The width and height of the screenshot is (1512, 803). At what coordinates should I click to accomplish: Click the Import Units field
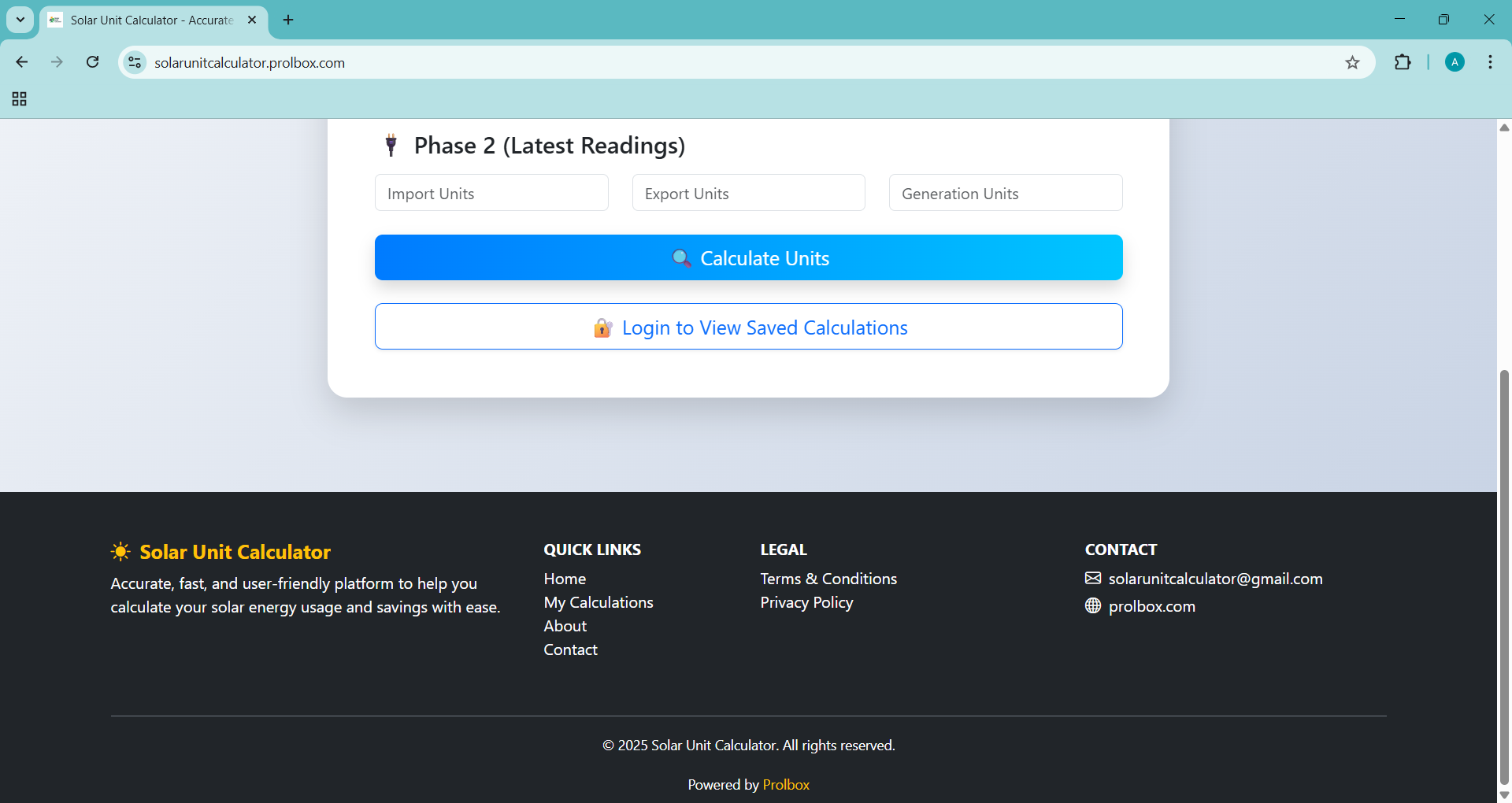click(491, 193)
